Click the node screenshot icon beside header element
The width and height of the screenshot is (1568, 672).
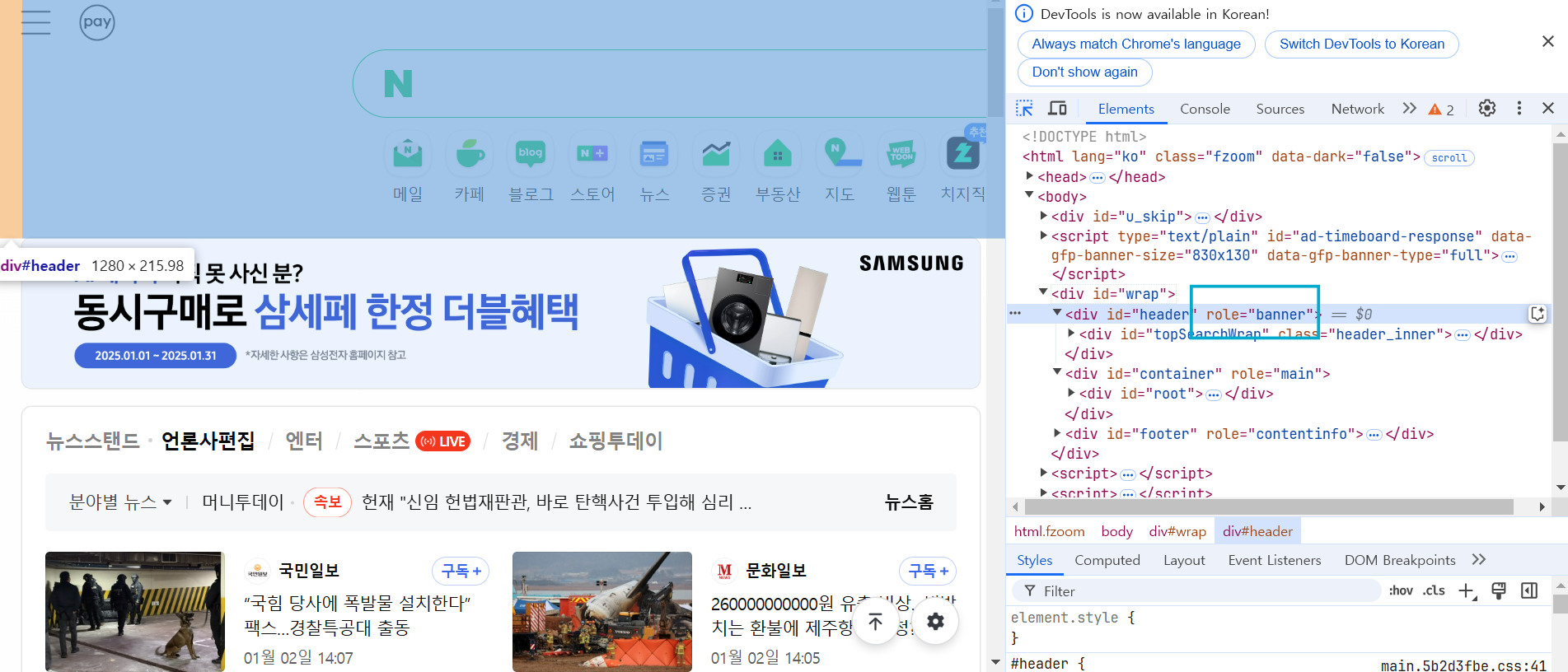pos(1538,314)
